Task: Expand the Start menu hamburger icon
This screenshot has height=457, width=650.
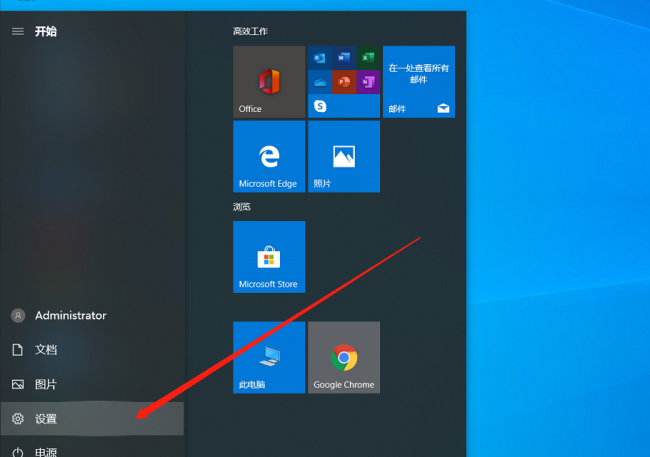Action: coord(18,32)
